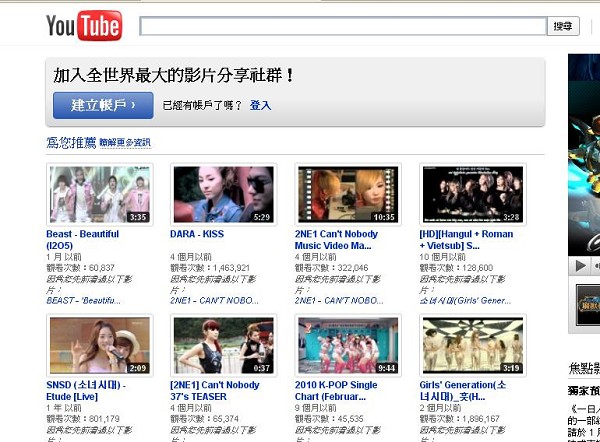Open the 瞭解更多資訊 link
The height and width of the screenshot is (442, 600).
125,143
